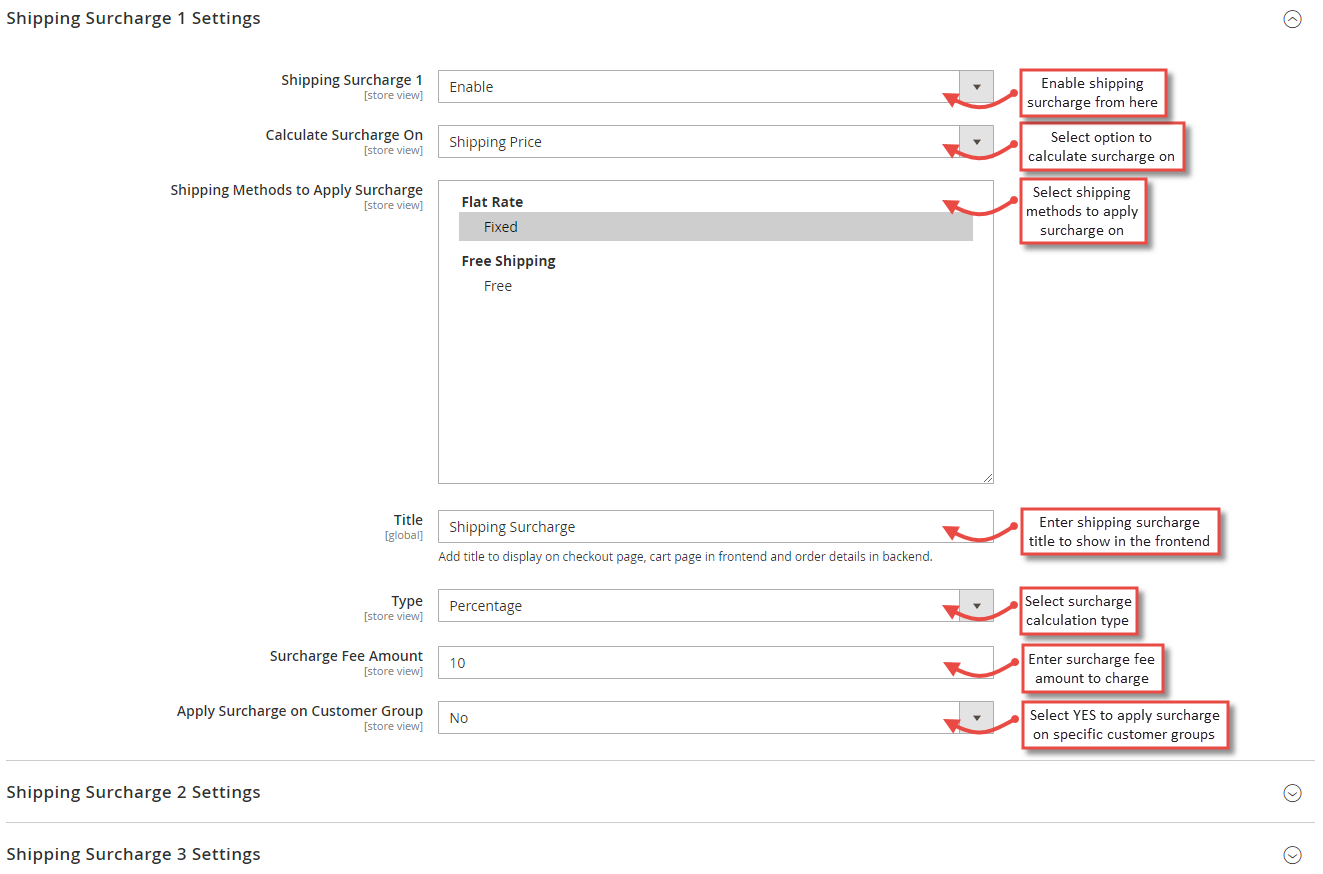The height and width of the screenshot is (874, 1323).
Task: Select Fixed under Flat Rate shipping methods
Action: tap(716, 227)
